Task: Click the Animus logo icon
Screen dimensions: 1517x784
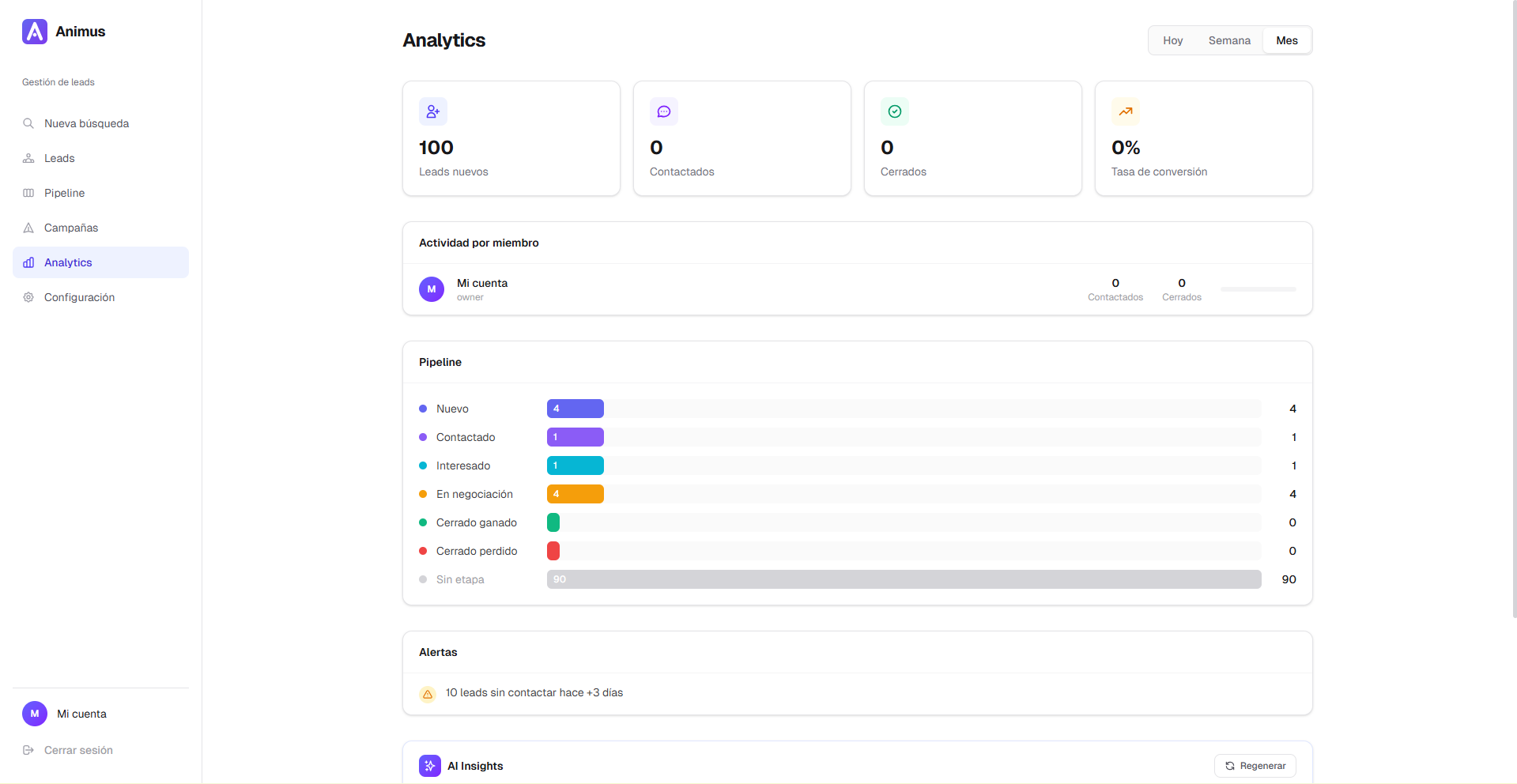Action: (x=34, y=32)
